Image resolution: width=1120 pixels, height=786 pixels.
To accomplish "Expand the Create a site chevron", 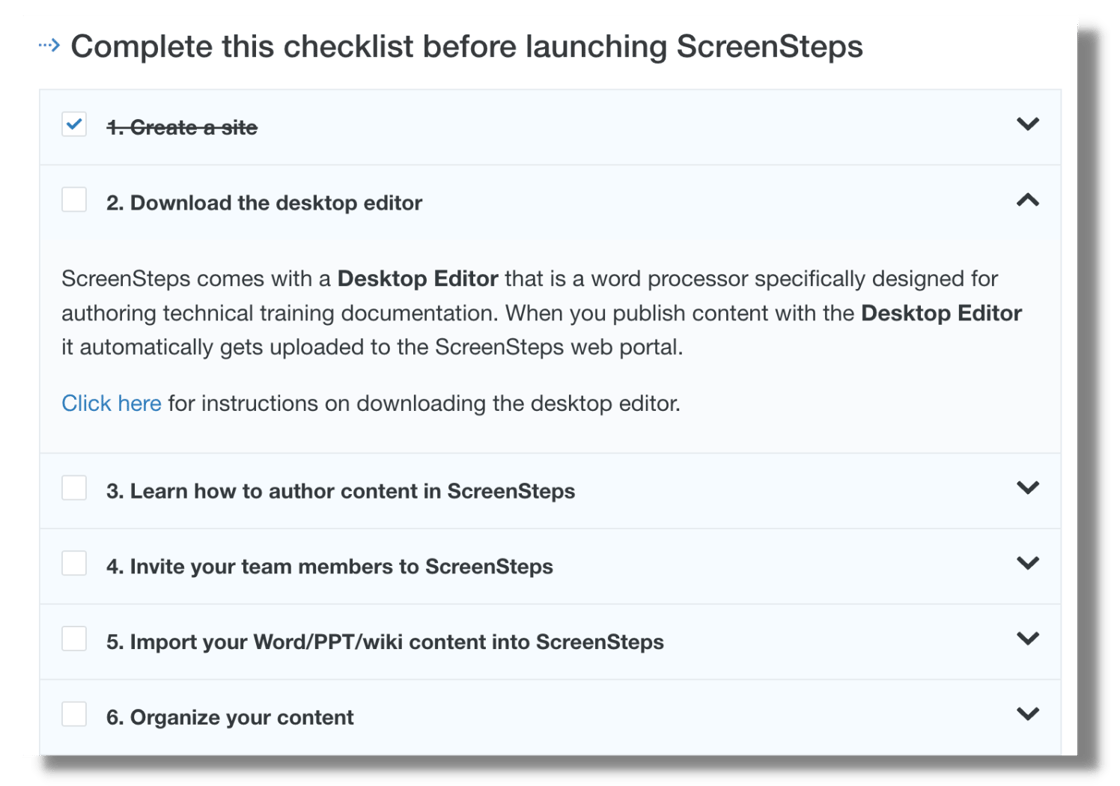I will (x=1027, y=125).
